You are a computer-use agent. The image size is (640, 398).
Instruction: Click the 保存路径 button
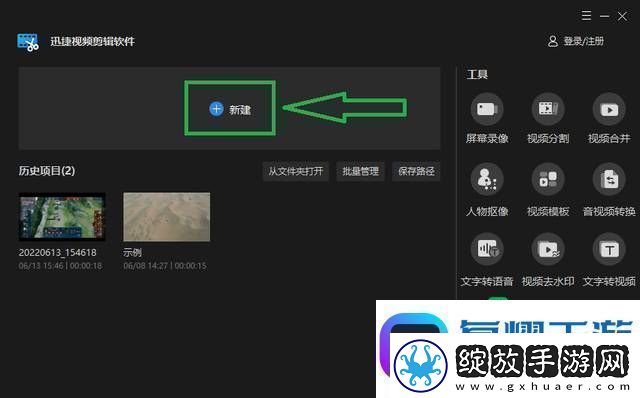coord(416,171)
